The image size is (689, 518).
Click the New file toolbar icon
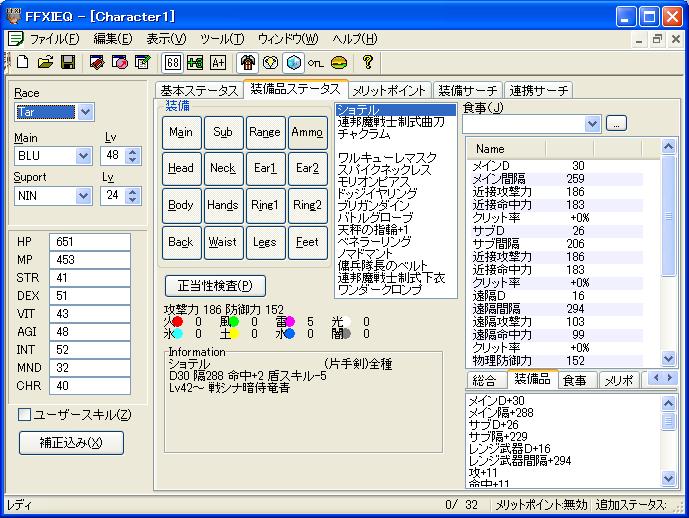pos(22,62)
